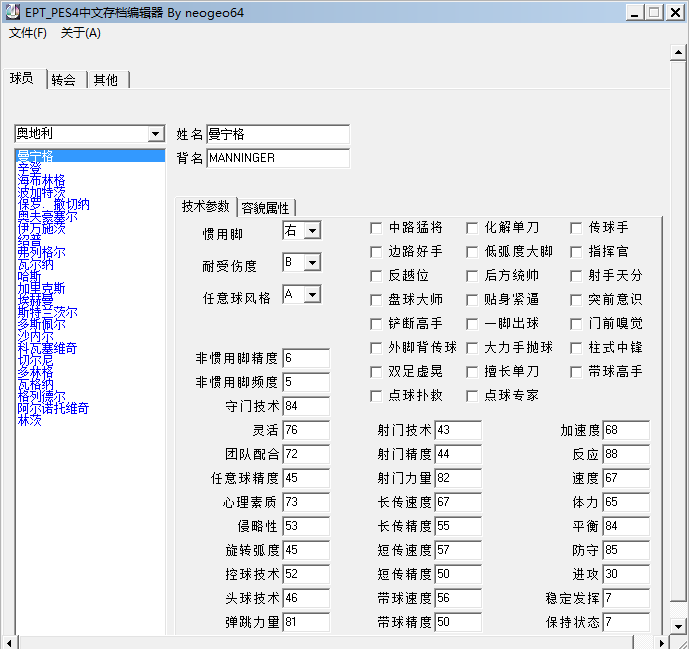Check the 盘球大师 checkbox
The image size is (689, 649).
(376, 300)
